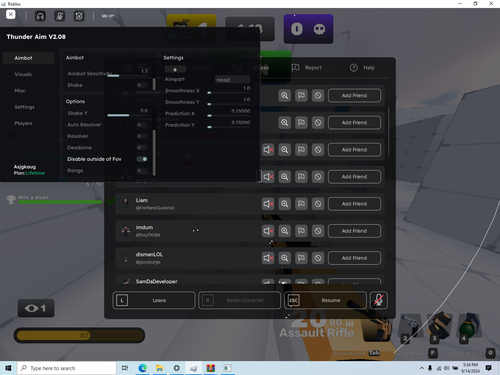Toggle the Shake switch
Image resolution: width=500 pixels, height=375 pixels.
[142, 85]
